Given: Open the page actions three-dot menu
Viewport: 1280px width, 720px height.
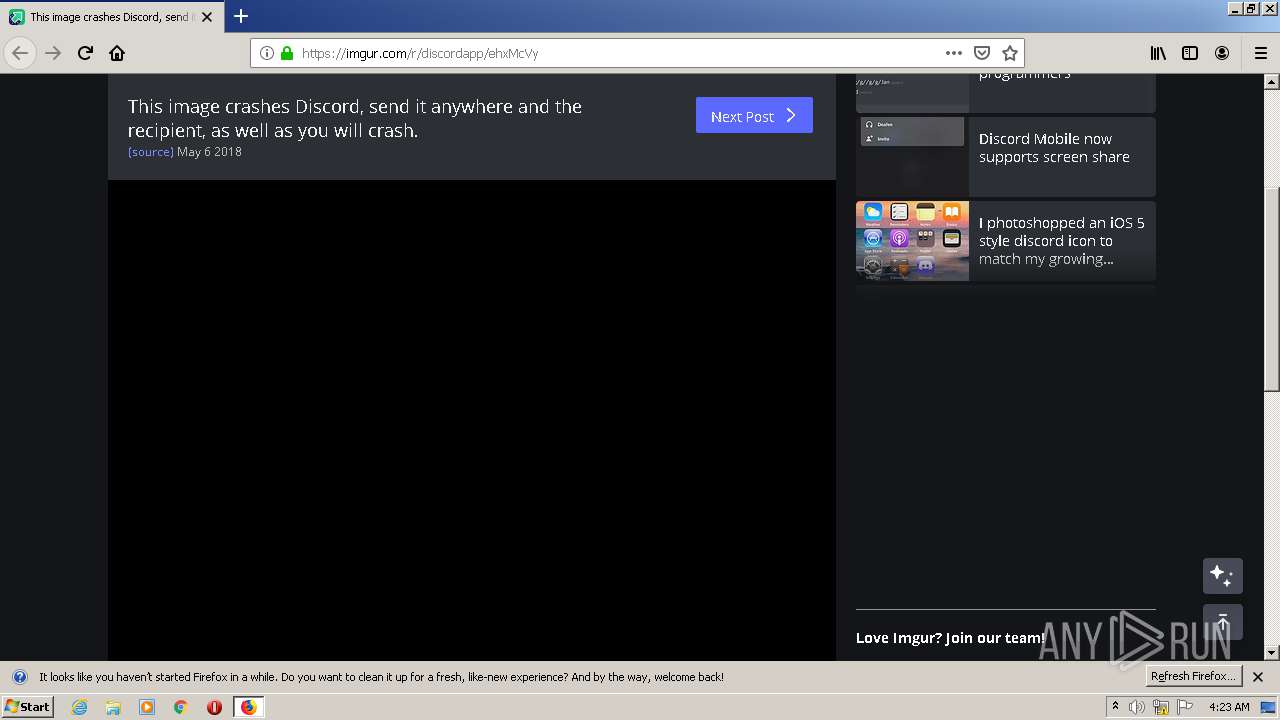Looking at the screenshot, I should point(954,53).
